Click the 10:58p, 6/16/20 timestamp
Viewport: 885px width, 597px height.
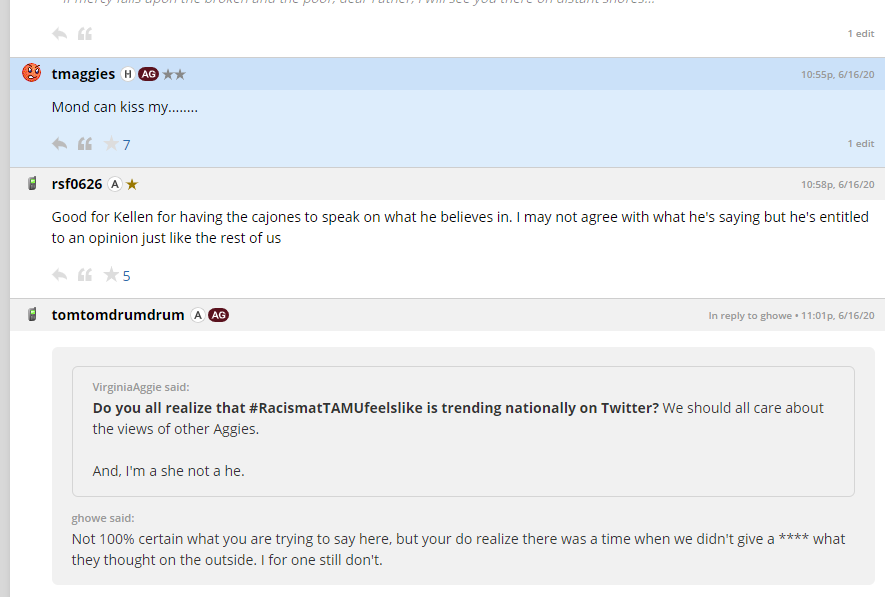pyautogui.click(x=837, y=185)
